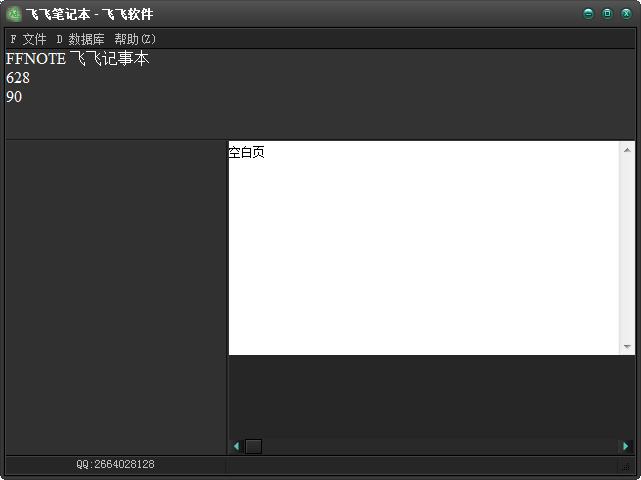Open the 帮助(Z) menu
This screenshot has width=641, height=480.
[x=134, y=39]
